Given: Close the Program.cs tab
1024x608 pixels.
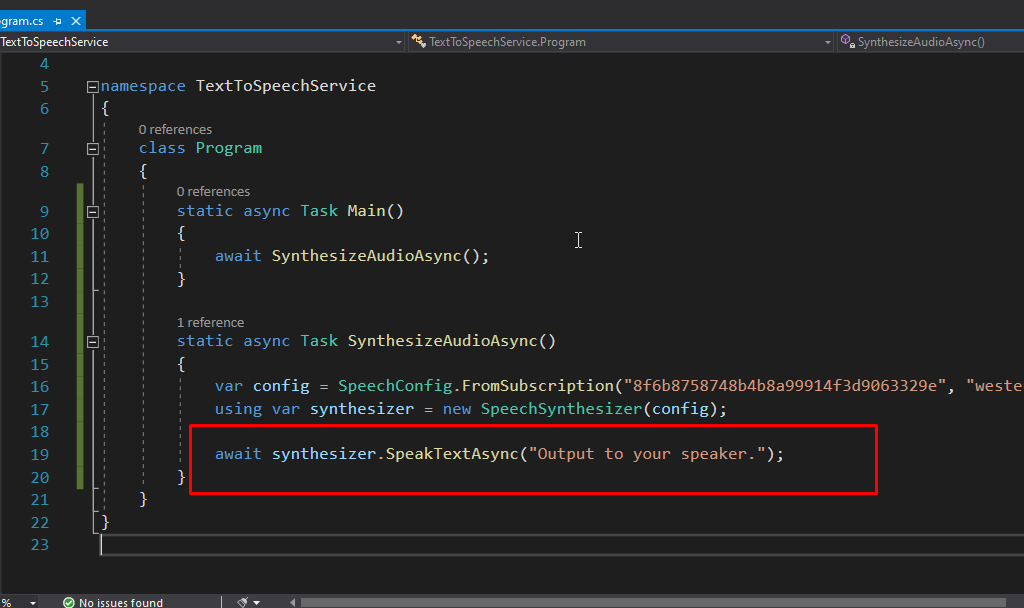Looking at the screenshot, I should [x=75, y=20].
